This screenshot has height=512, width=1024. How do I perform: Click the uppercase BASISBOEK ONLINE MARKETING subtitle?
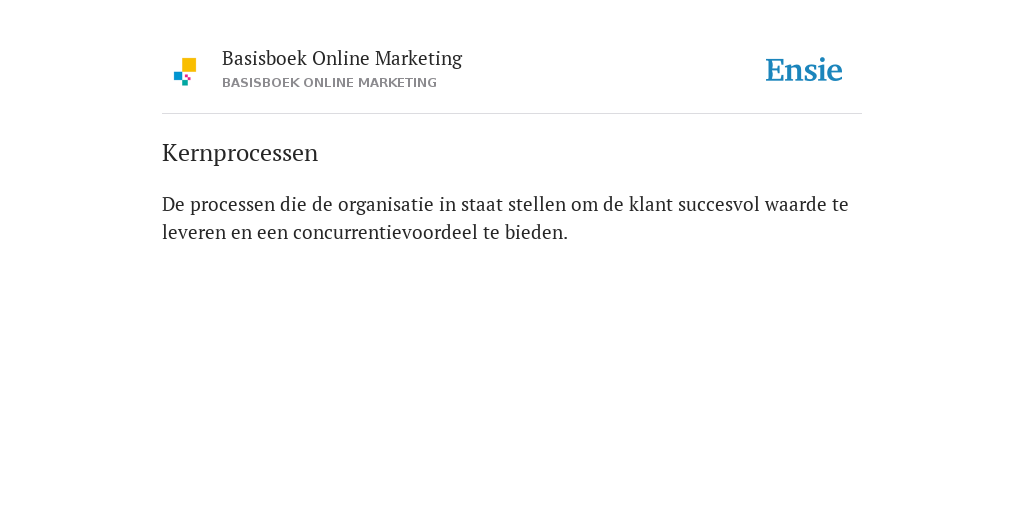pyautogui.click(x=329, y=83)
